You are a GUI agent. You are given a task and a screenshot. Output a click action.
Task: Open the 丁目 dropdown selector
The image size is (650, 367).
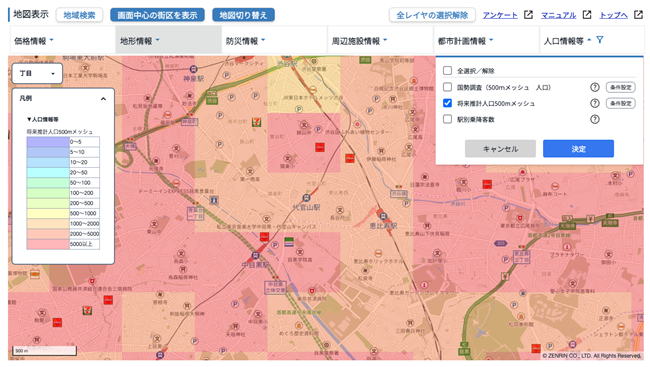click(37, 73)
